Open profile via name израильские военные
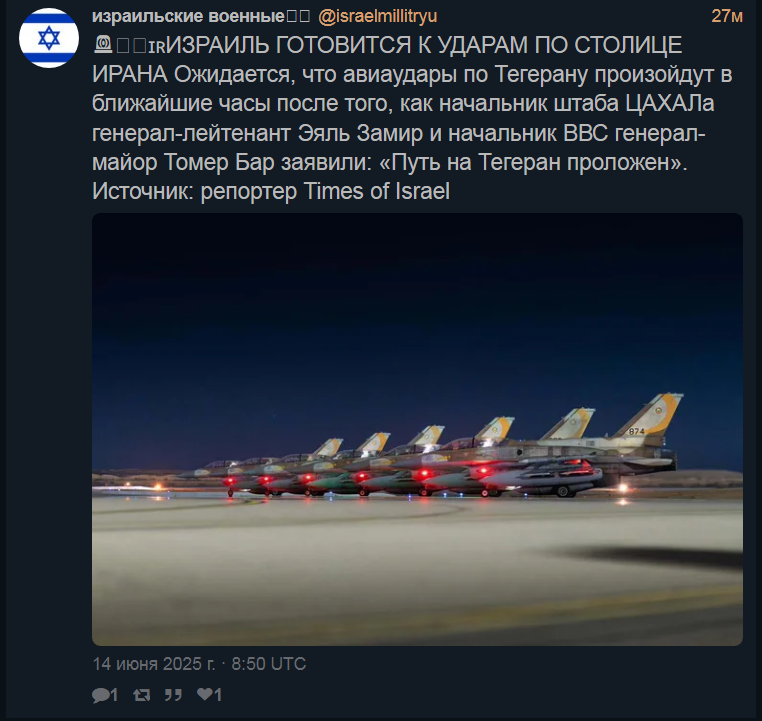 click(188, 17)
